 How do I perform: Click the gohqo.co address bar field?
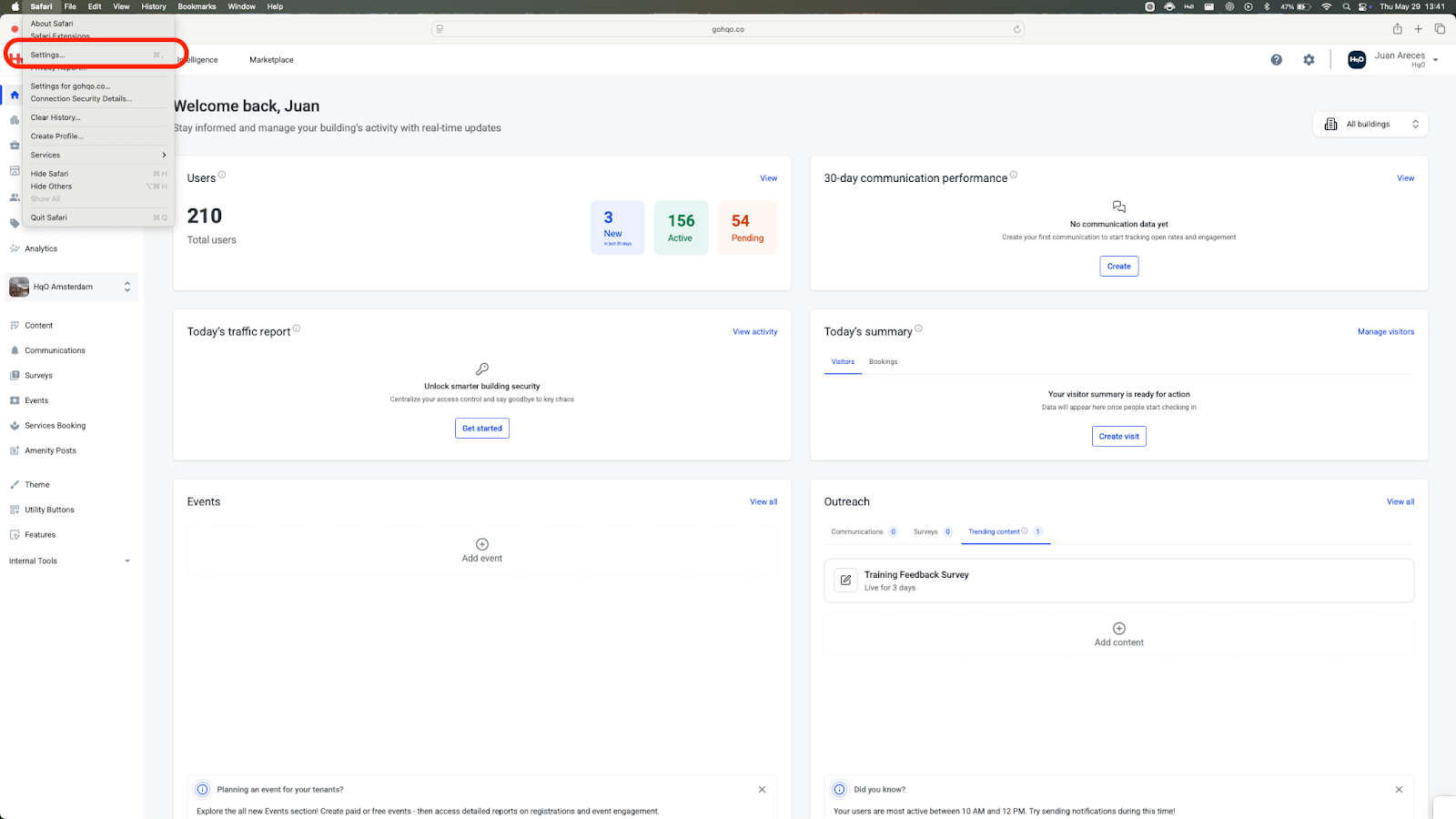pos(727,29)
